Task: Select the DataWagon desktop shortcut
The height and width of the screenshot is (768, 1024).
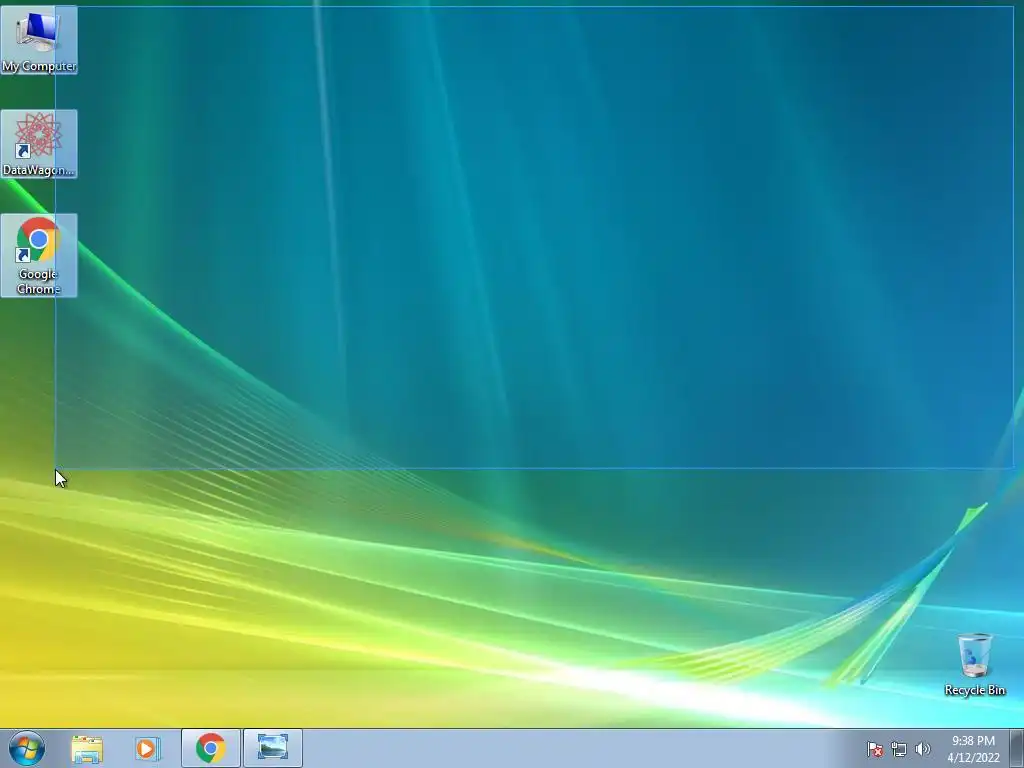Action: coord(39,144)
